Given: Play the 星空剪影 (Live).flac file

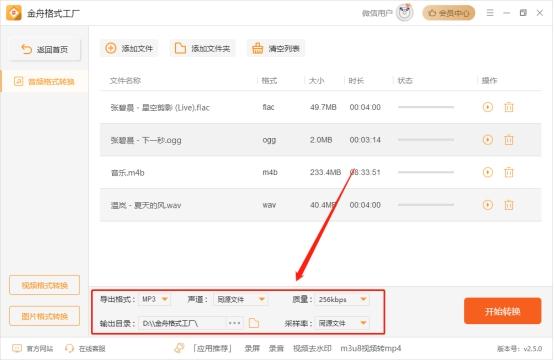Looking at the screenshot, I should [x=488, y=107].
